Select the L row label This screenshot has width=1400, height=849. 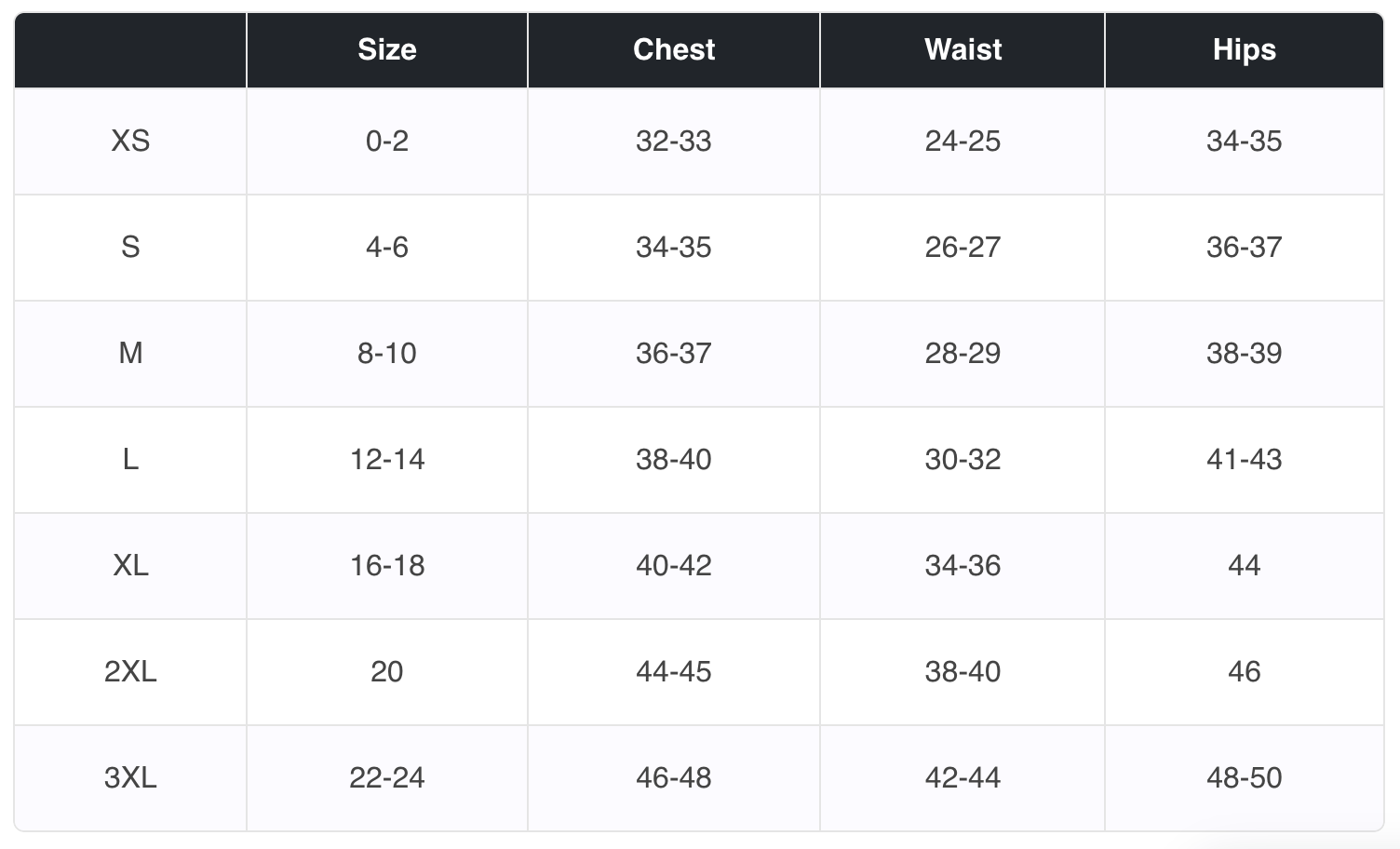click(x=130, y=460)
